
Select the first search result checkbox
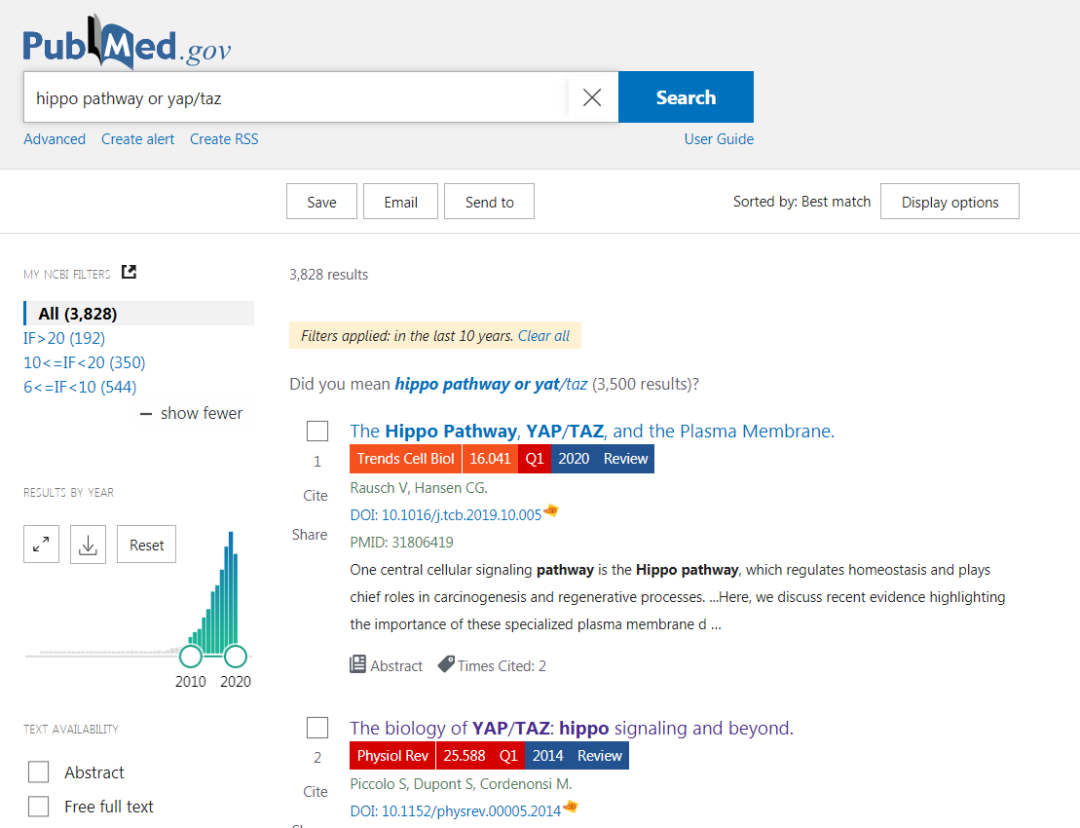tap(317, 431)
